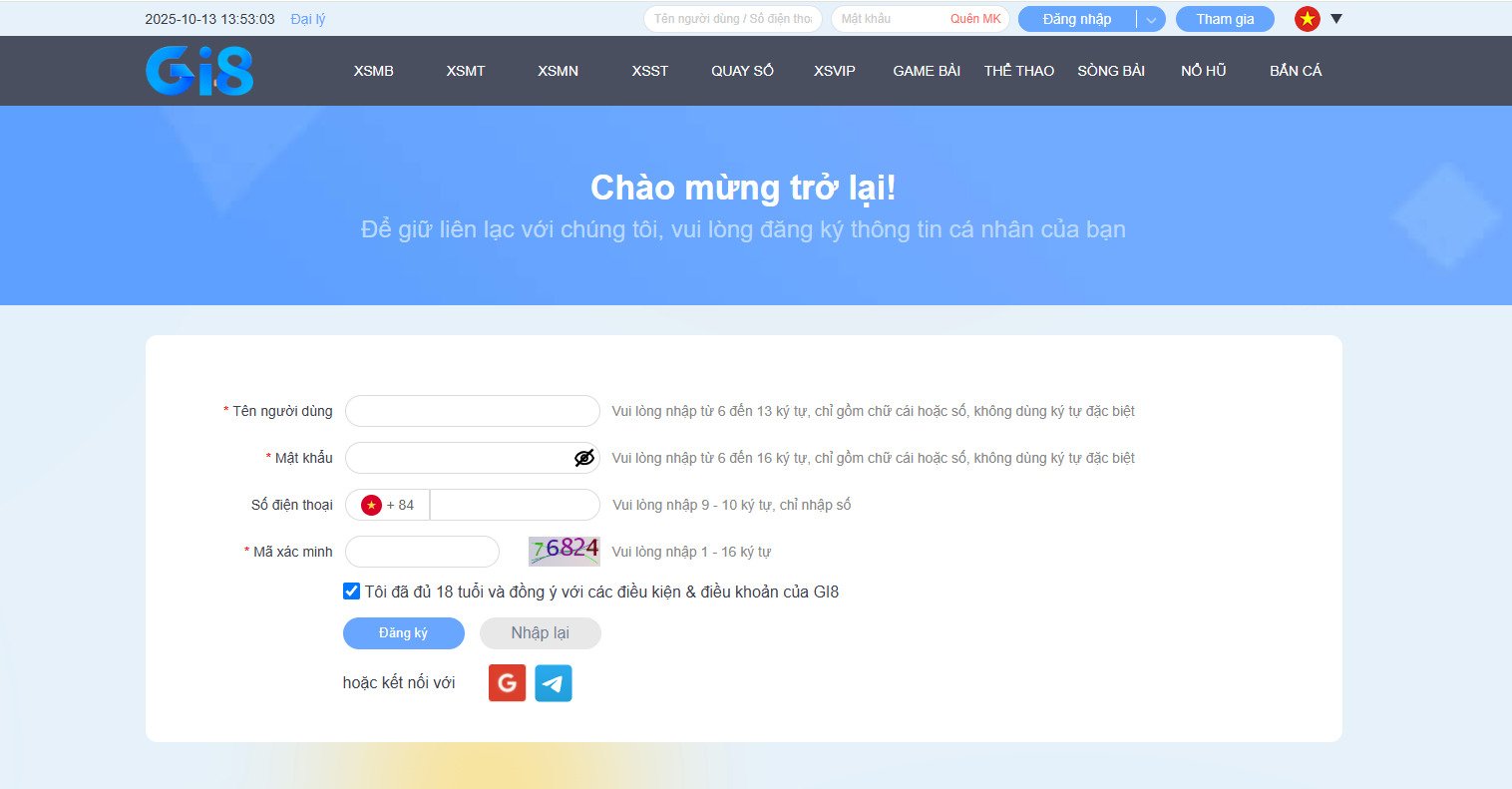Focus the Tên người dùng registration field

pyautogui.click(x=472, y=411)
